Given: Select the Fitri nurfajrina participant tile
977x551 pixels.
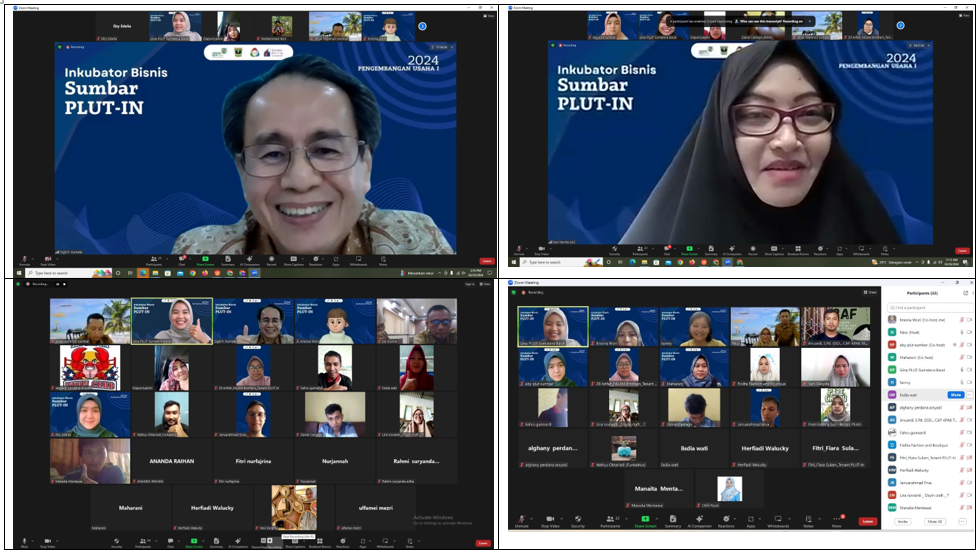Looking at the screenshot, I should coord(253,461).
